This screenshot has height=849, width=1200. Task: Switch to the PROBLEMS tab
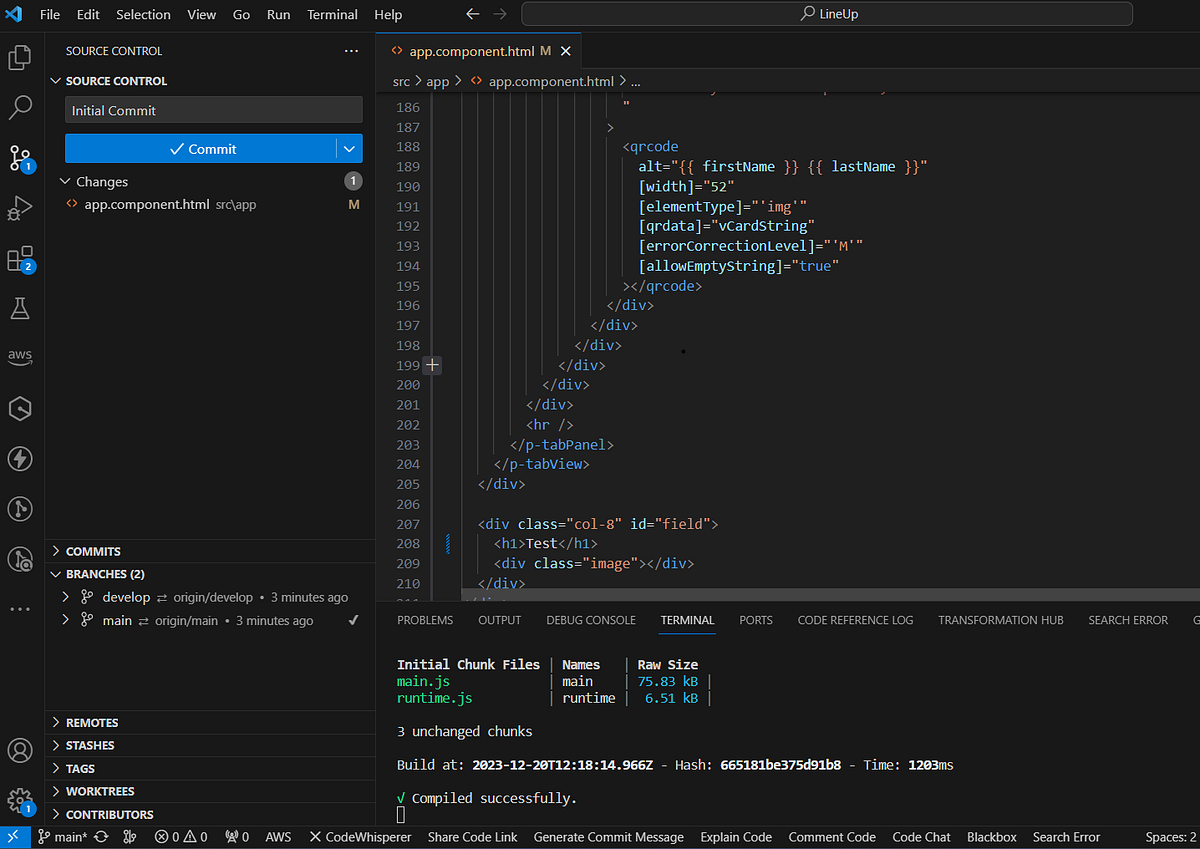pos(424,620)
